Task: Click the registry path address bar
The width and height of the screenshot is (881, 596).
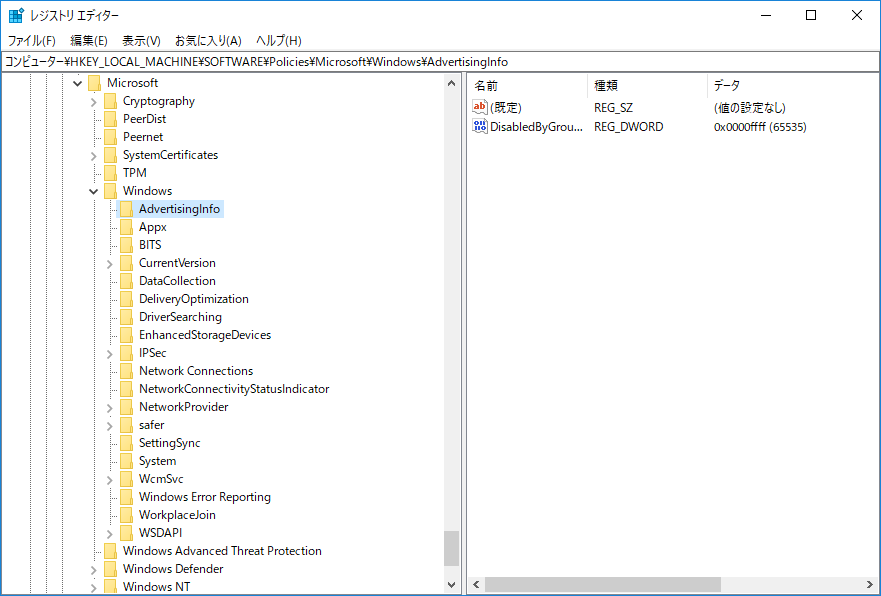Action: click(x=440, y=62)
